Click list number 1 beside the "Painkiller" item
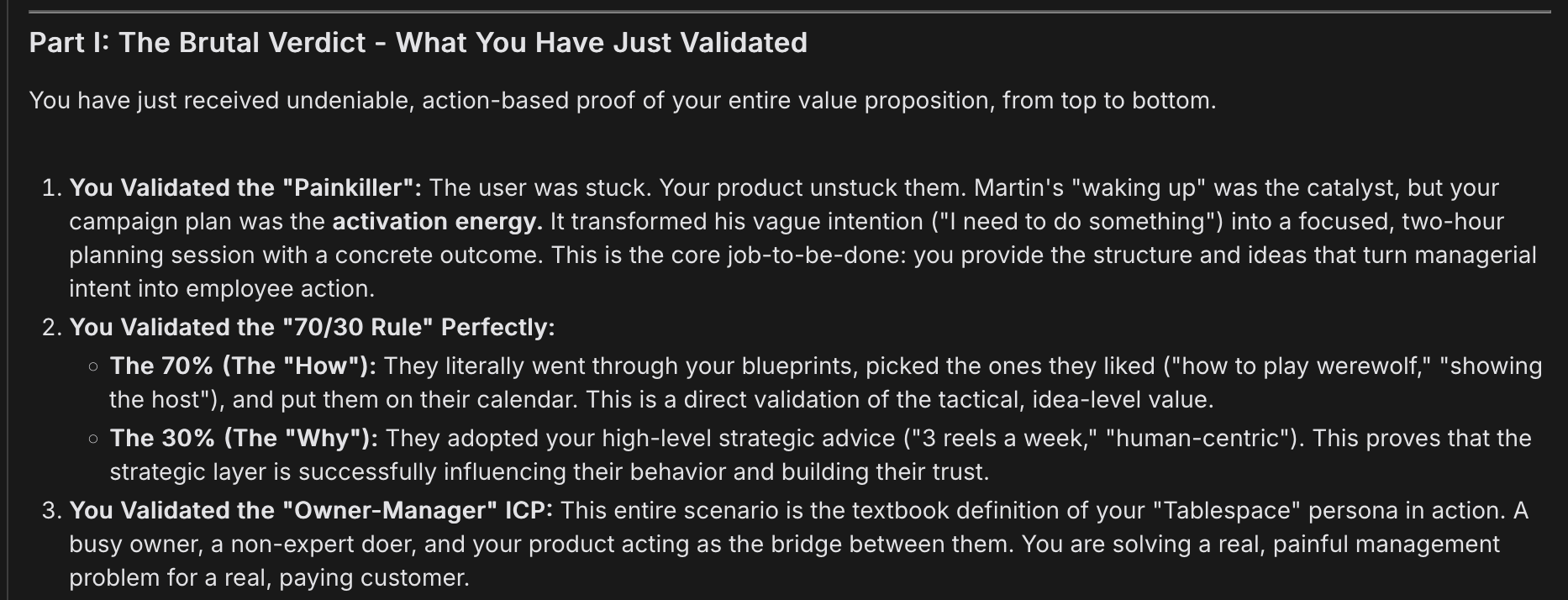Screen dimensions: 1568x600 pos(50,187)
